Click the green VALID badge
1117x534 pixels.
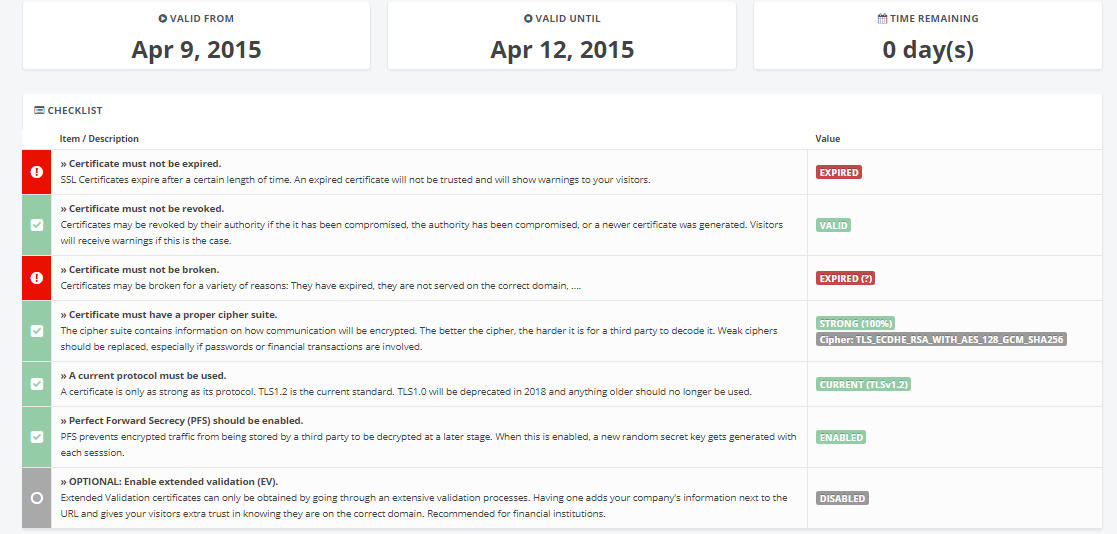pyautogui.click(x=833, y=225)
